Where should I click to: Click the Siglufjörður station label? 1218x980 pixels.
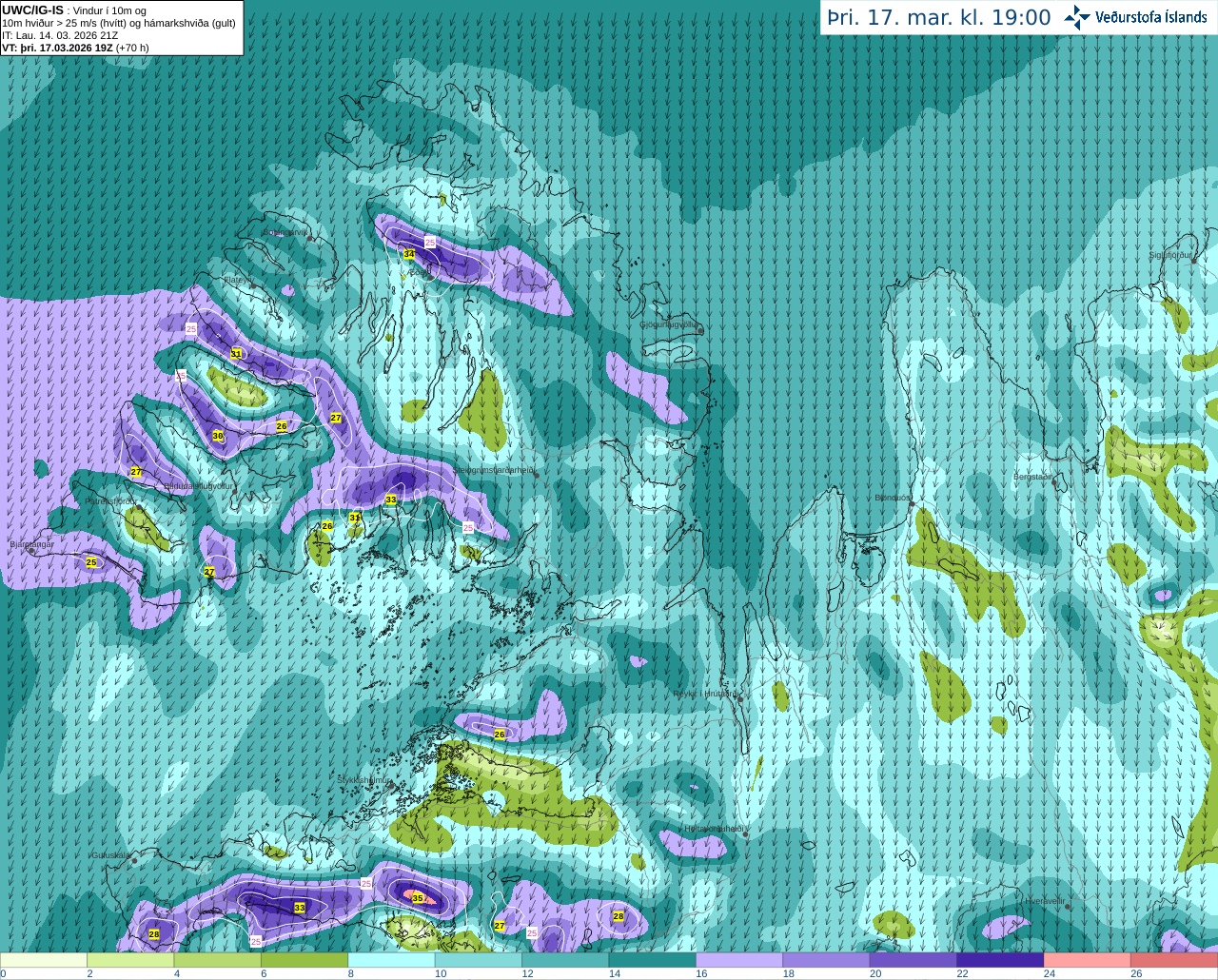tap(1170, 256)
